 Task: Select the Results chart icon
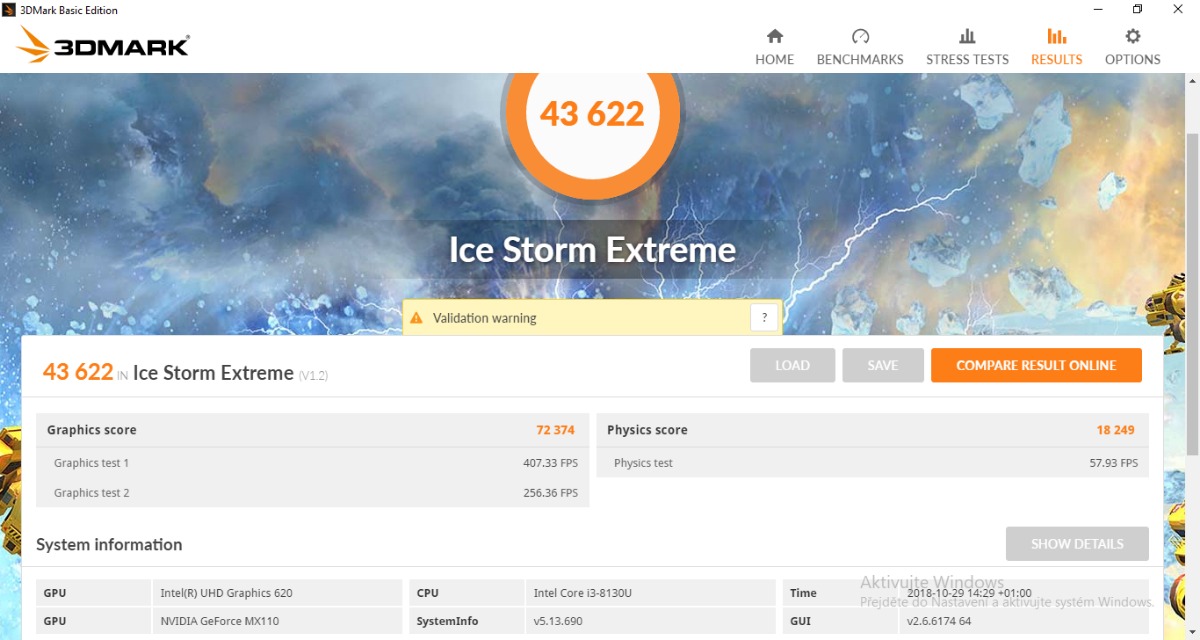tap(1056, 37)
